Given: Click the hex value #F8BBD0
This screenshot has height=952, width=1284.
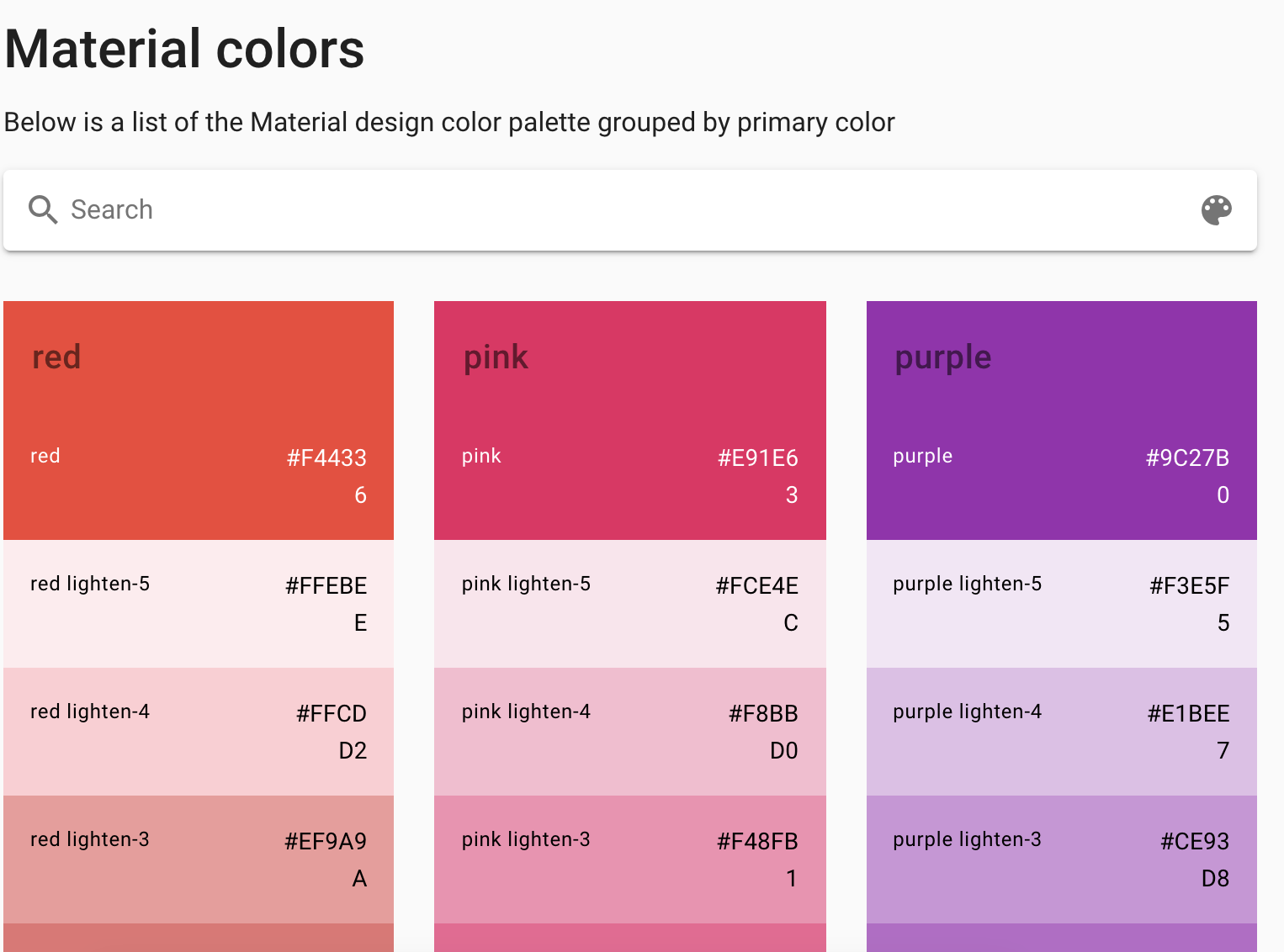Looking at the screenshot, I should (763, 732).
